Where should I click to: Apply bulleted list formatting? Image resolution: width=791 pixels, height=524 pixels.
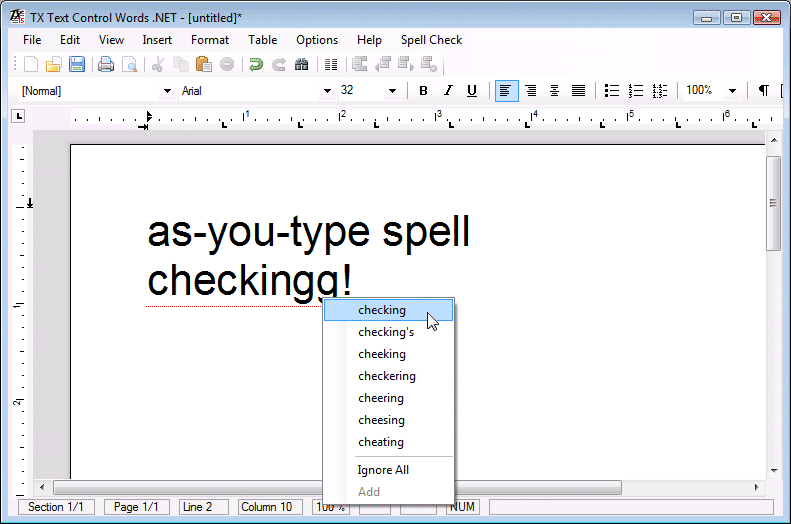tap(612, 91)
